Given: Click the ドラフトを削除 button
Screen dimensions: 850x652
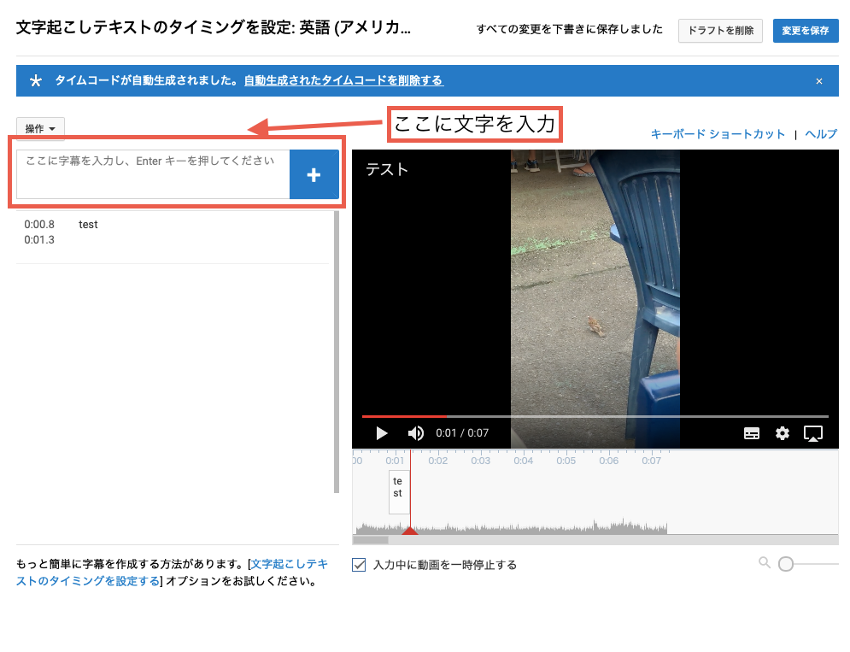Looking at the screenshot, I should point(721,31).
